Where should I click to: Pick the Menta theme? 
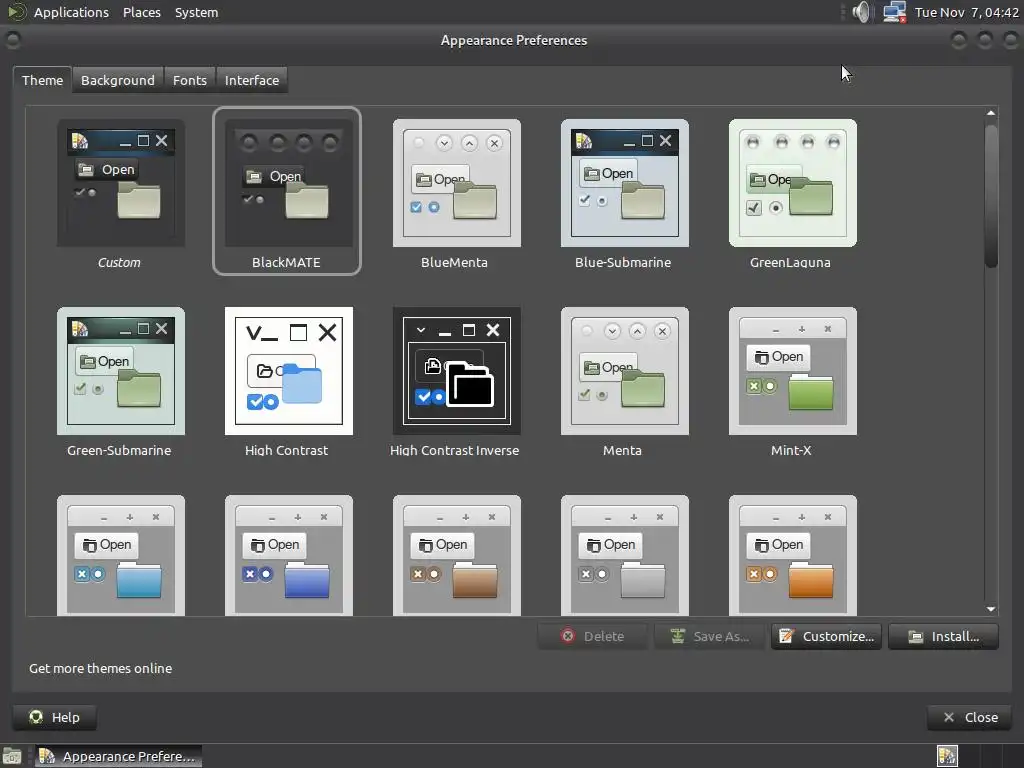click(x=624, y=371)
